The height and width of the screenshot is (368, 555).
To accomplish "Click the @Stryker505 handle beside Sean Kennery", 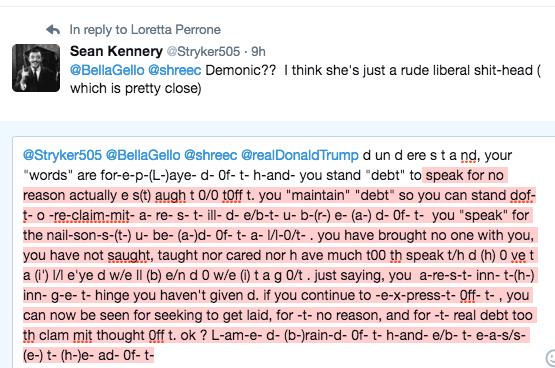I will (x=203, y=52).
